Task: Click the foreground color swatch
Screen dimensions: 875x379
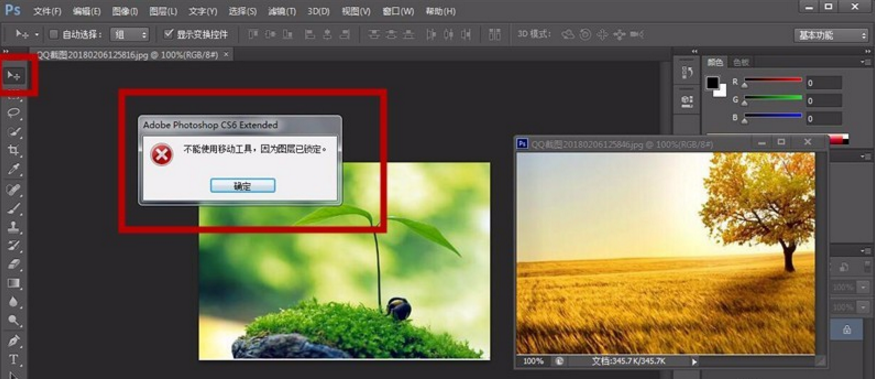Action: tap(713, 83)
